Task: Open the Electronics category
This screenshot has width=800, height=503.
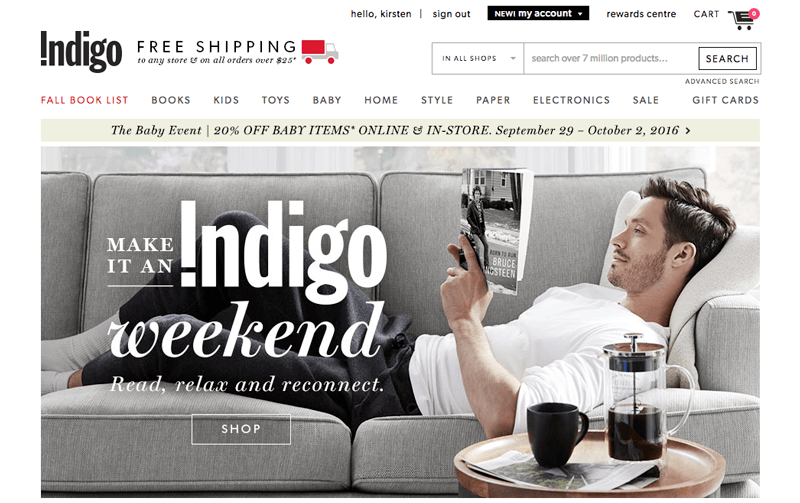Action: tap(571, 100)
